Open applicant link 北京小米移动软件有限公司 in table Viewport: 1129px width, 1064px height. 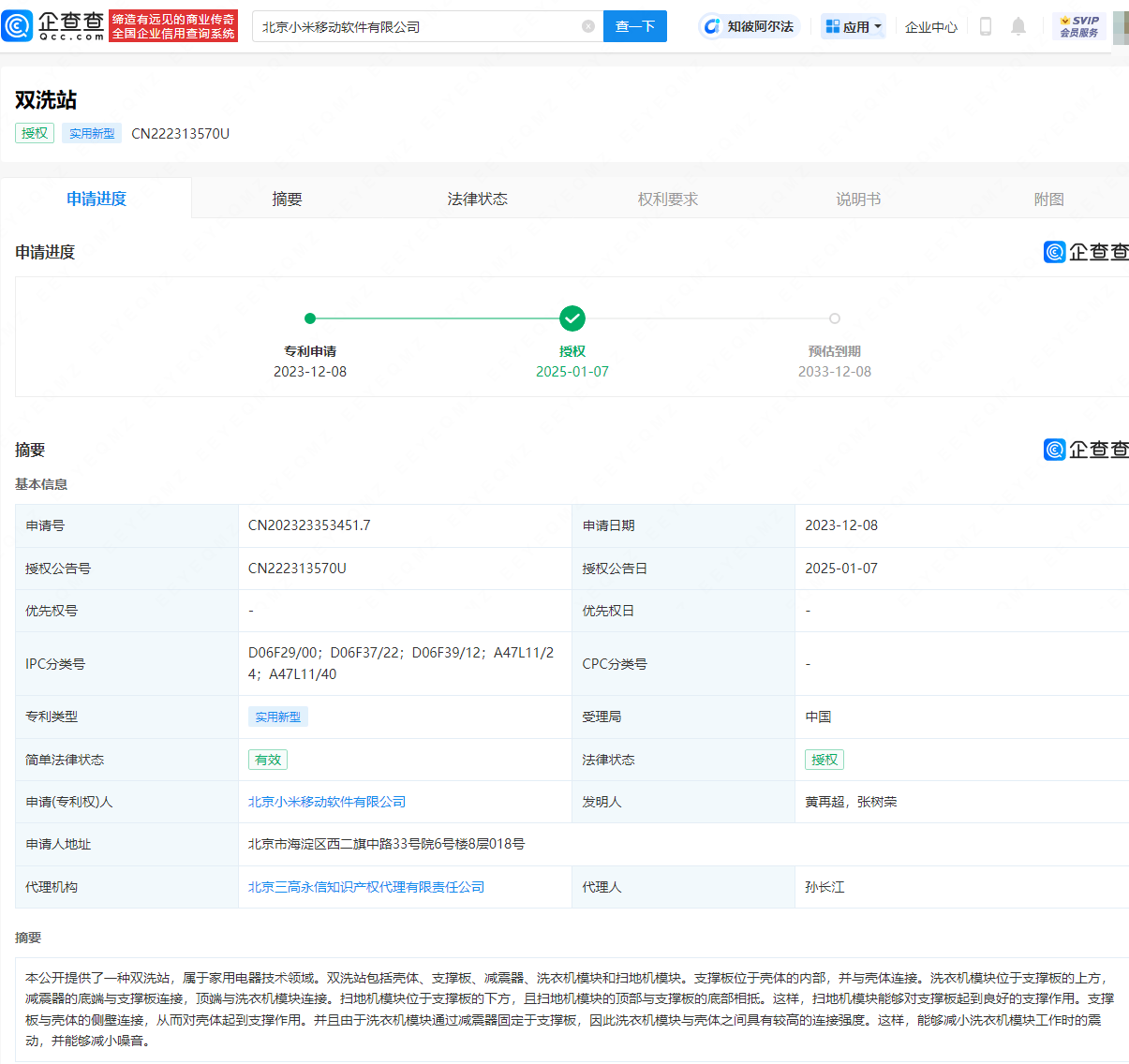tap(327, 802)
